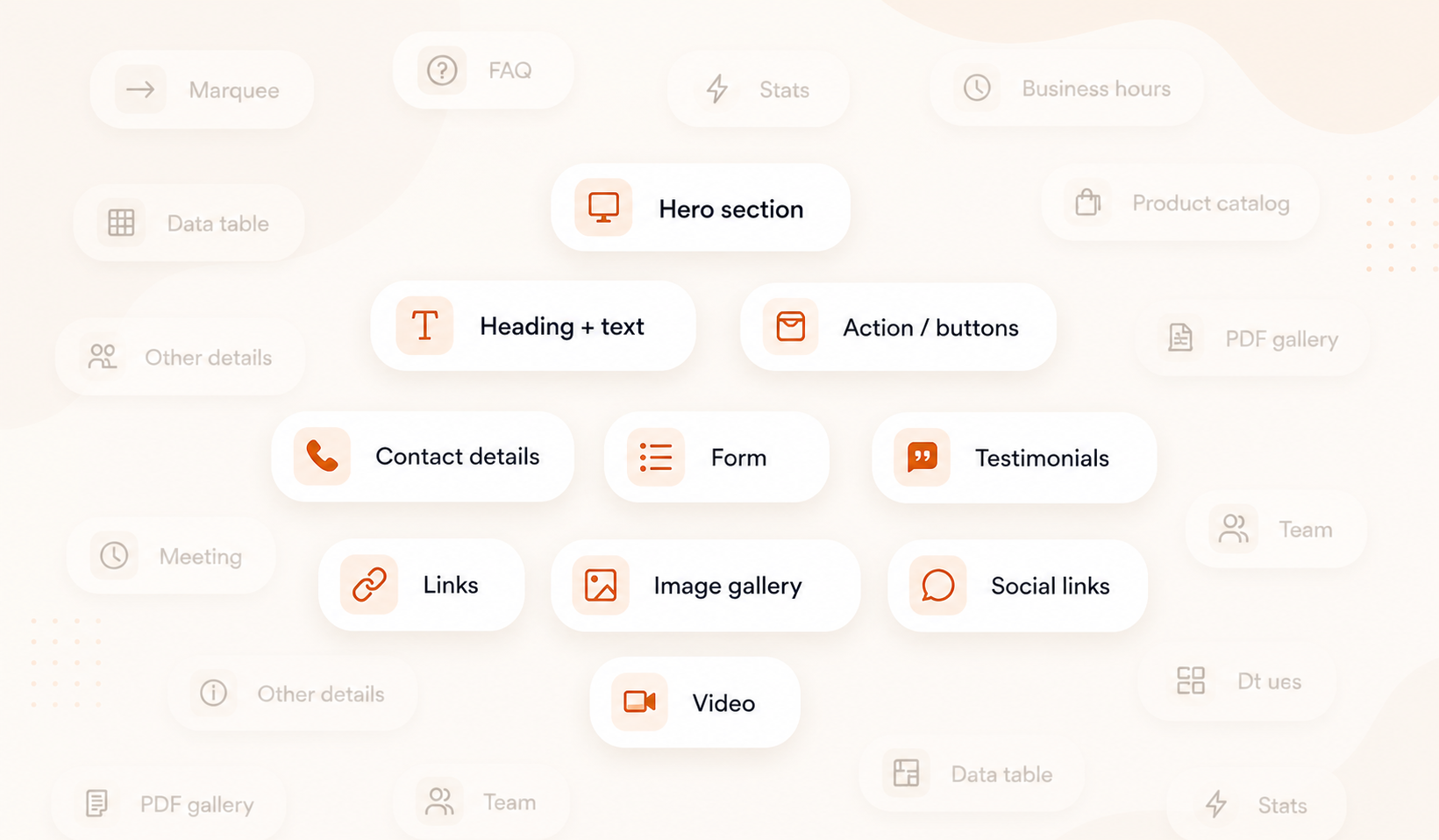
Task: Choose the Stats card next to Business hours
Action: [759, 89]
